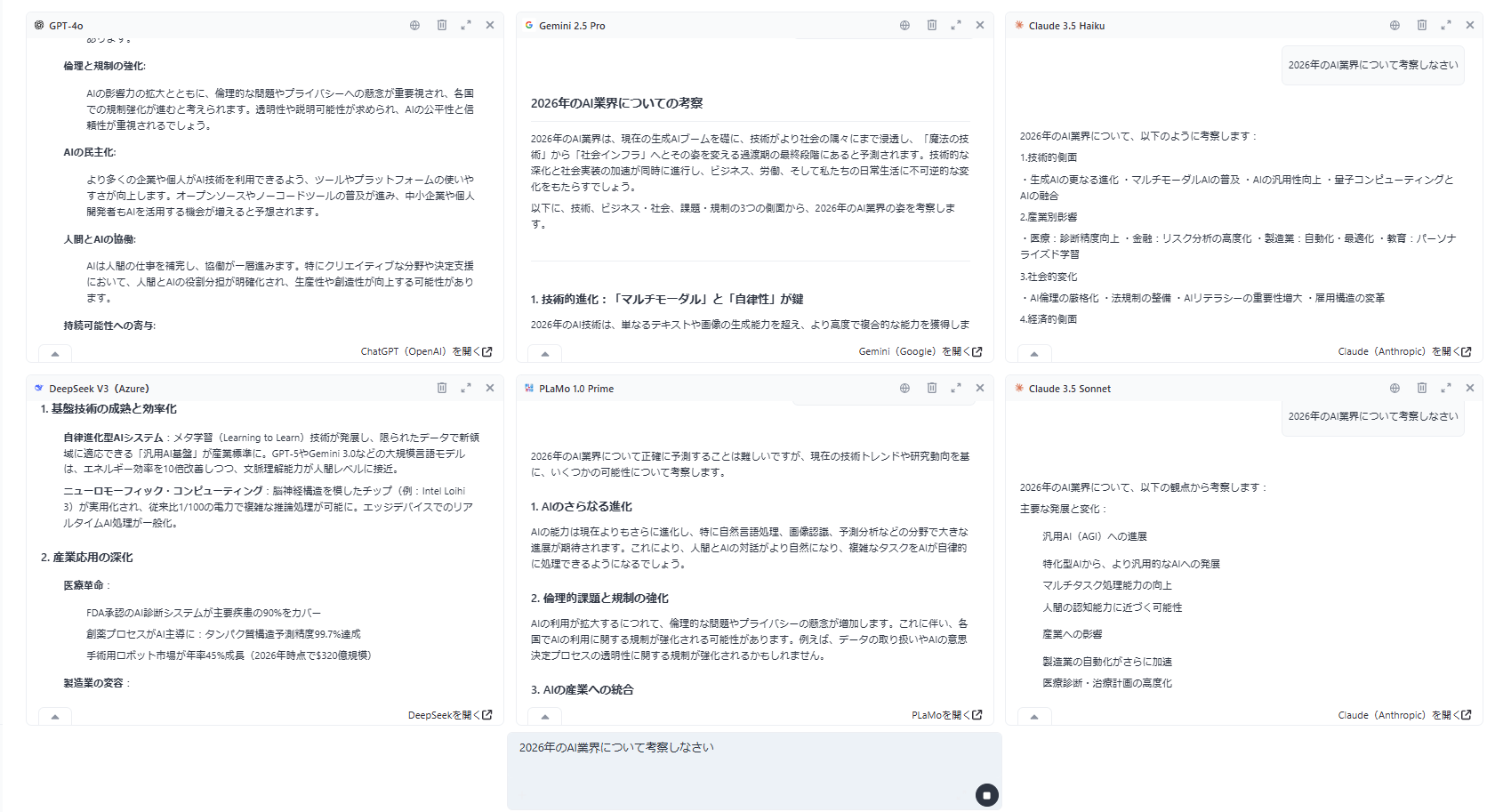Trash the Claude 3.5 Sonnet conversation
This screenshot has height=812, width=1487.
(x=1422, y=388)
